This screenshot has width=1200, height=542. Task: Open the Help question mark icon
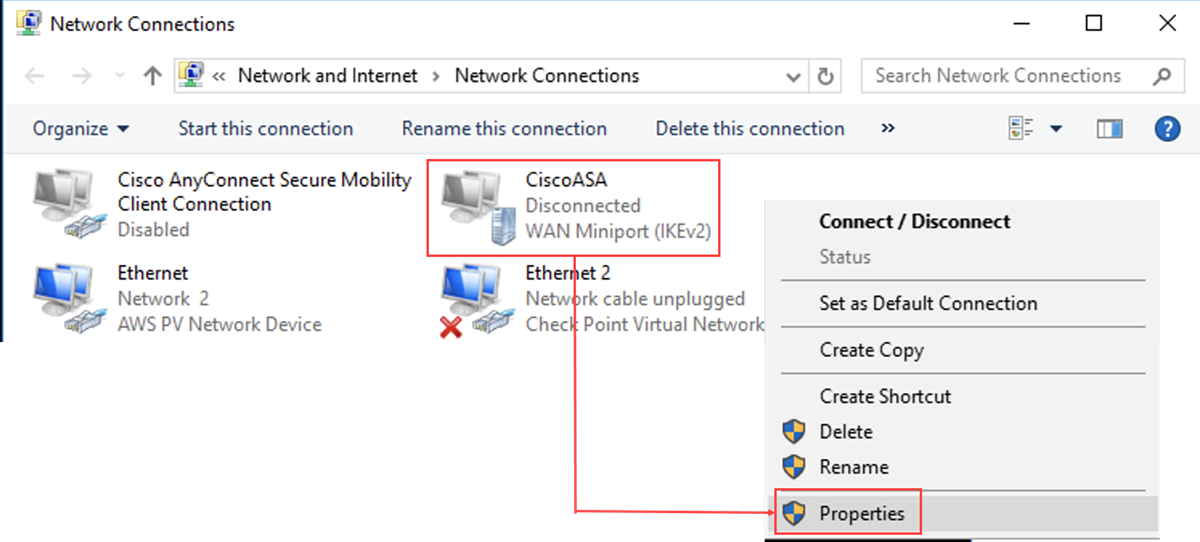pos(1167,129)
